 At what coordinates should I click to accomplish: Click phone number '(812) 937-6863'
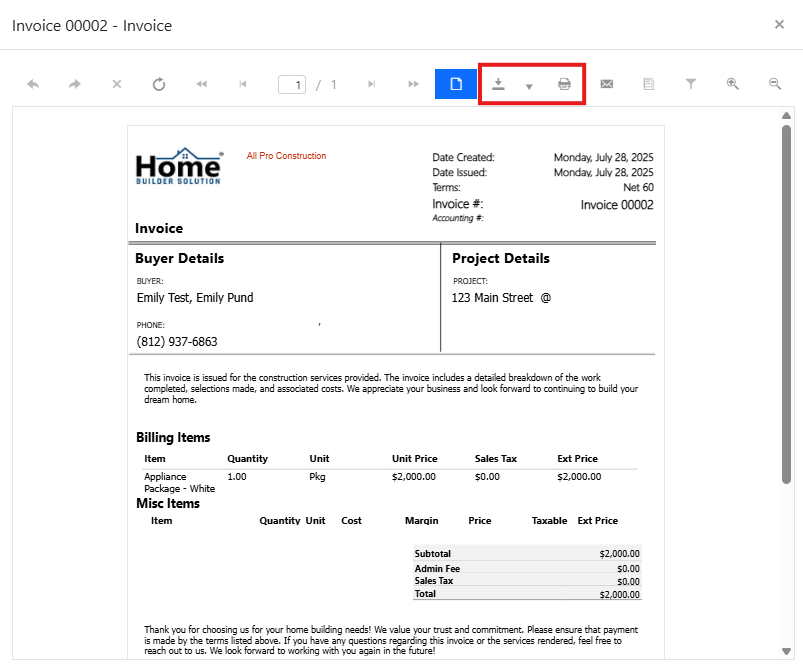(x=177, y=342)
